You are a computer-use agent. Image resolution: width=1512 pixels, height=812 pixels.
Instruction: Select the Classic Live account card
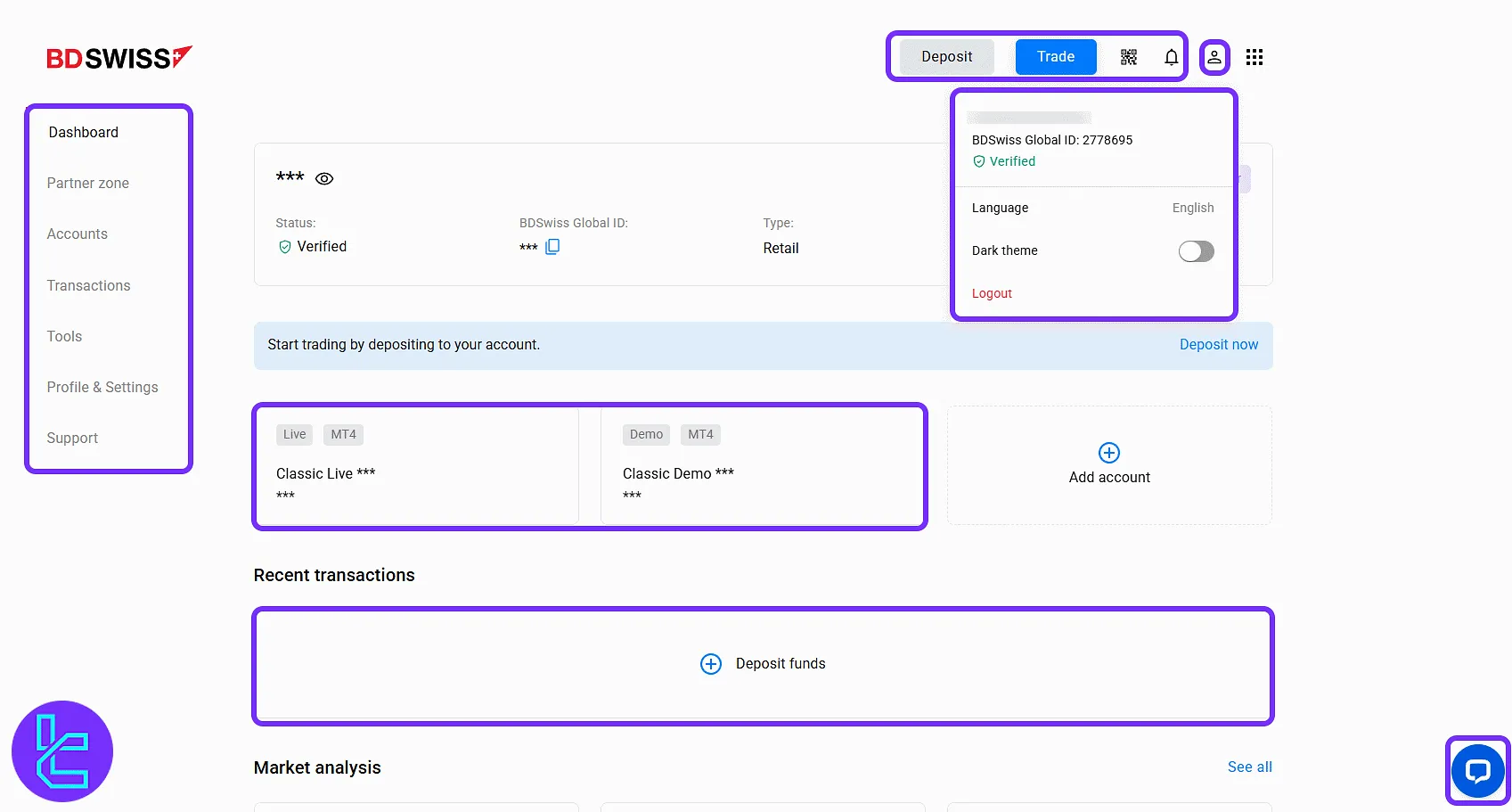pos(417,466)
